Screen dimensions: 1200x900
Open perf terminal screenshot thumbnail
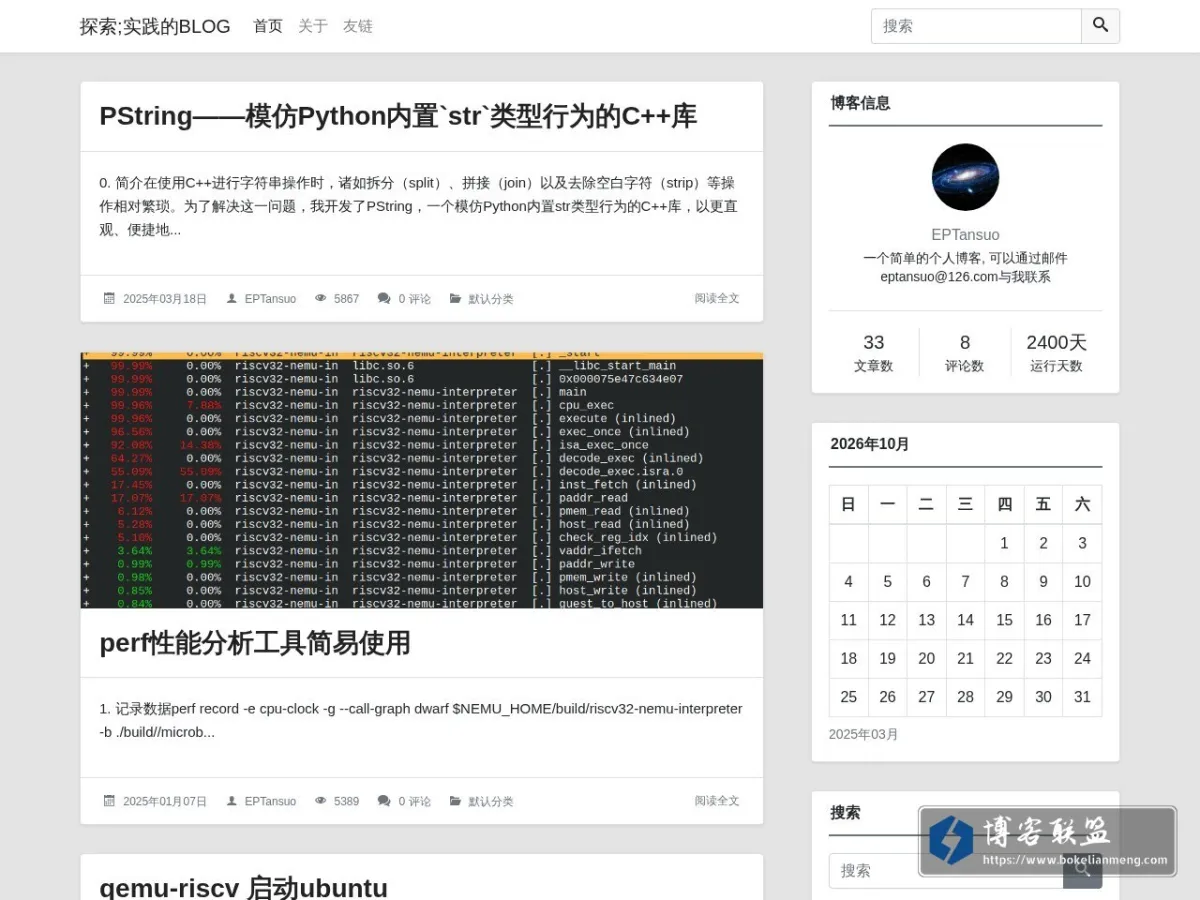point(422,480)
